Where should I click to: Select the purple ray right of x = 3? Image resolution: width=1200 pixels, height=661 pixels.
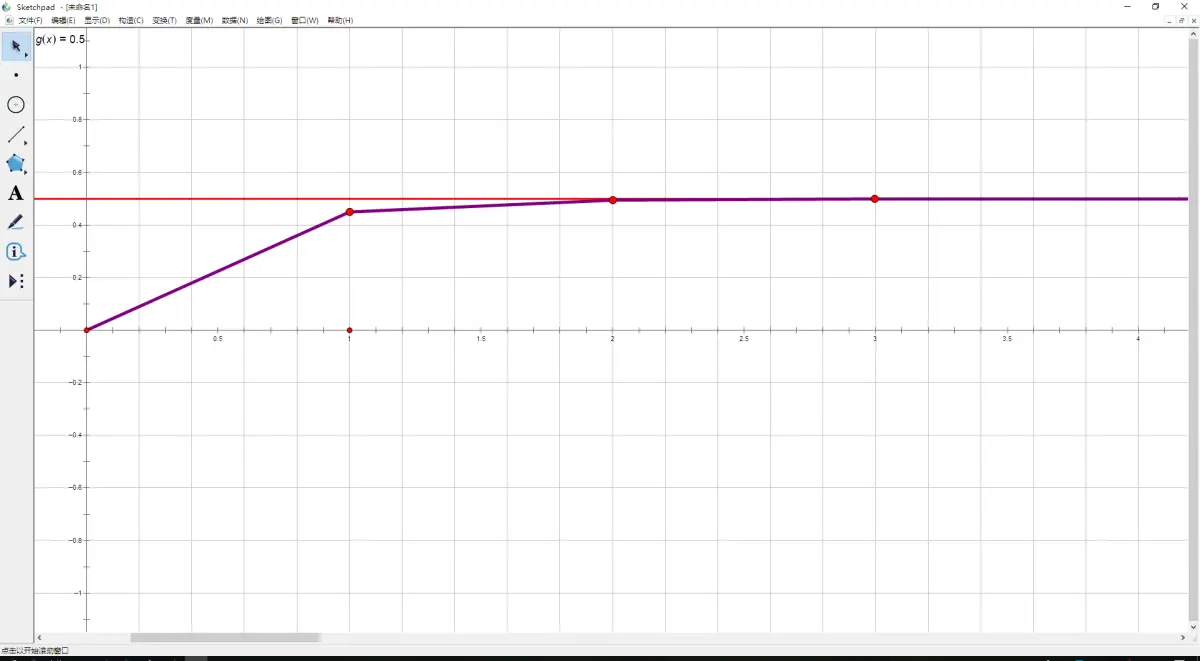coord(1032,199)
